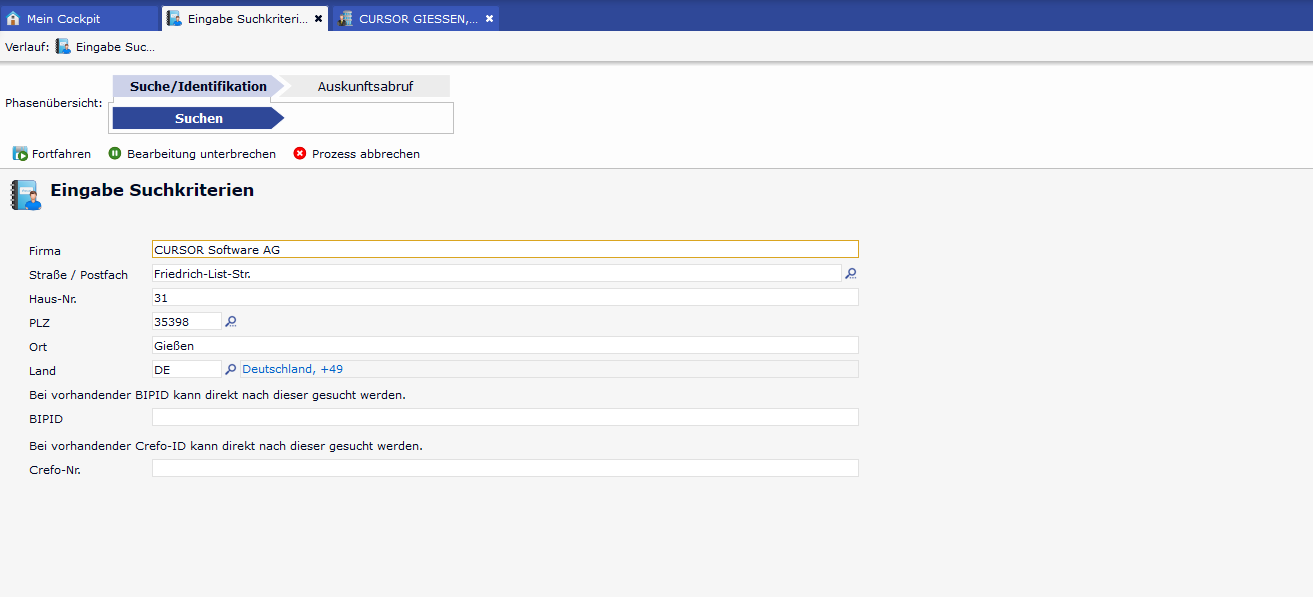Focus the Firma input field
1313x597 pixels.
504,249
